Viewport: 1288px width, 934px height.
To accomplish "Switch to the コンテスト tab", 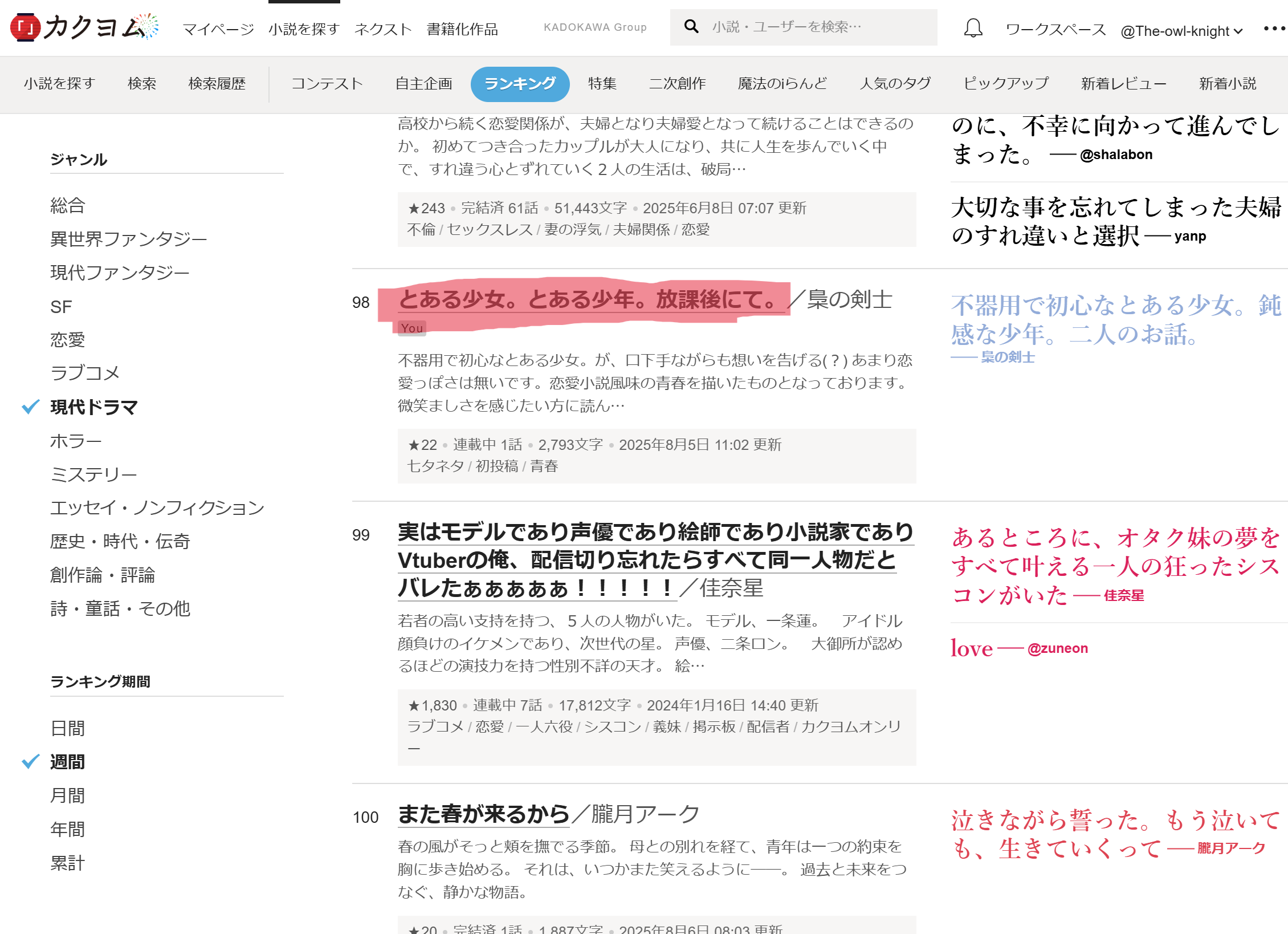I will 327,84.
